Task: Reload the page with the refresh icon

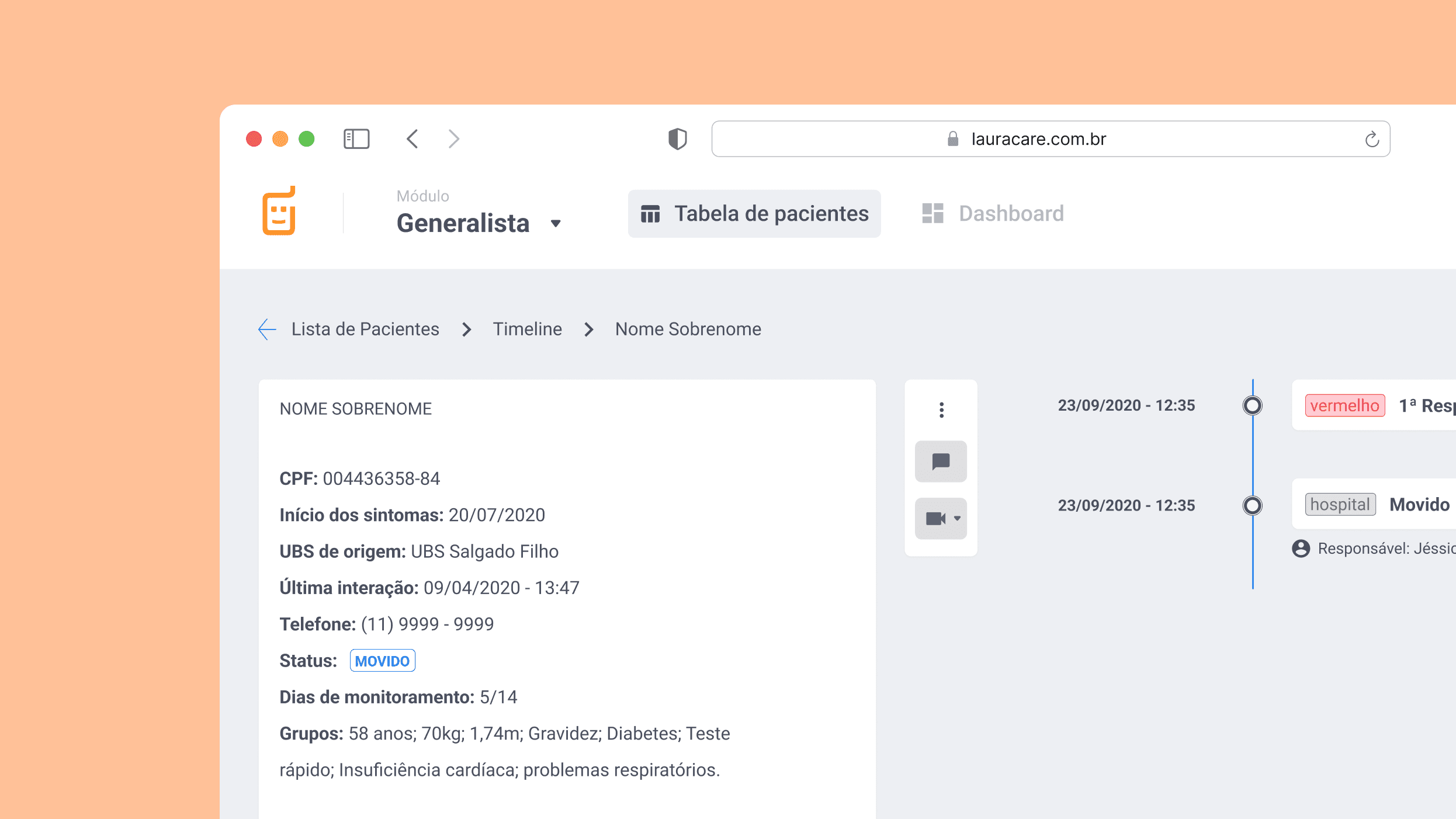Action: tap(1371, 140)
